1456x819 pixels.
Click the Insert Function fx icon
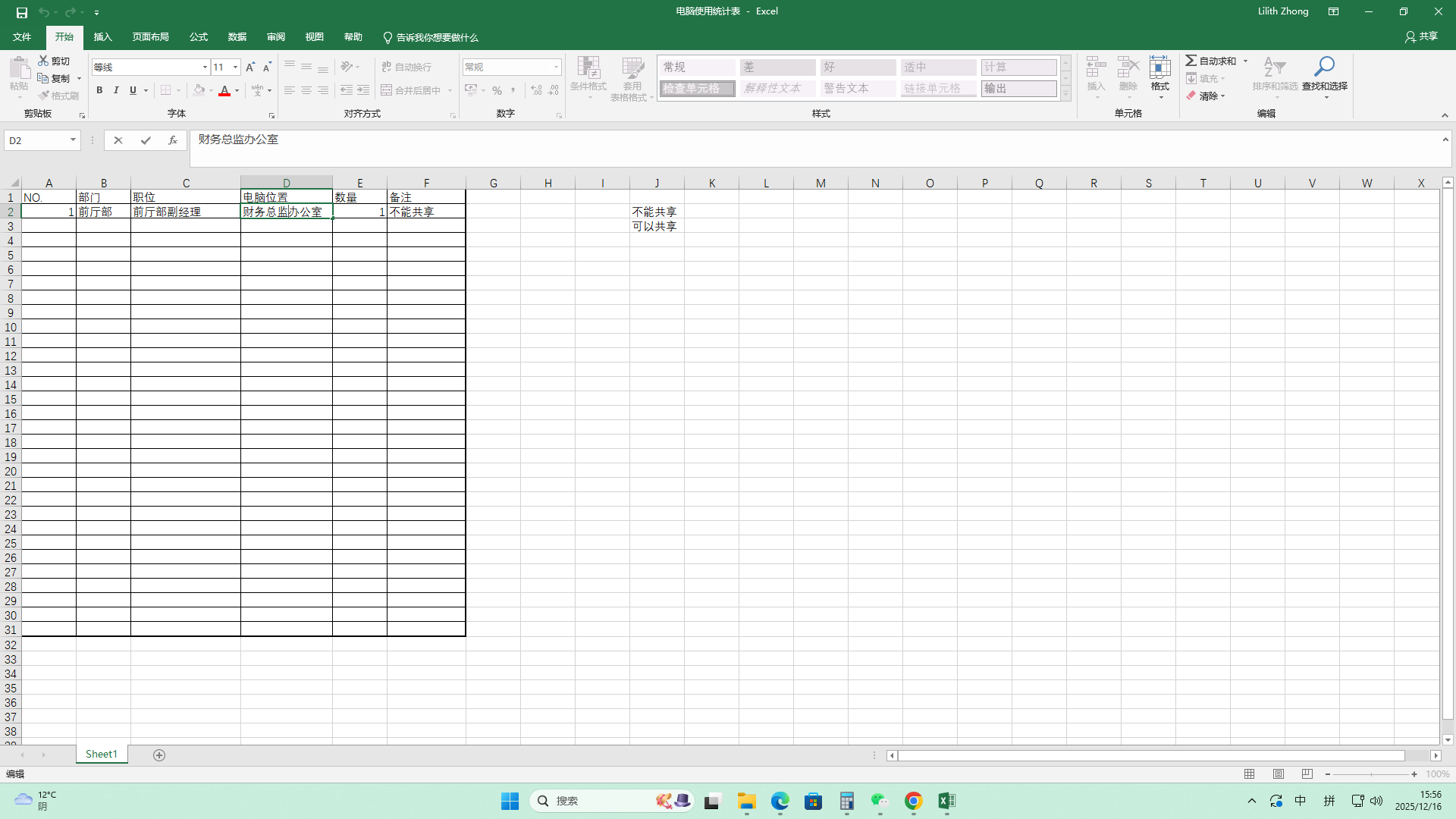click(173, 140)
